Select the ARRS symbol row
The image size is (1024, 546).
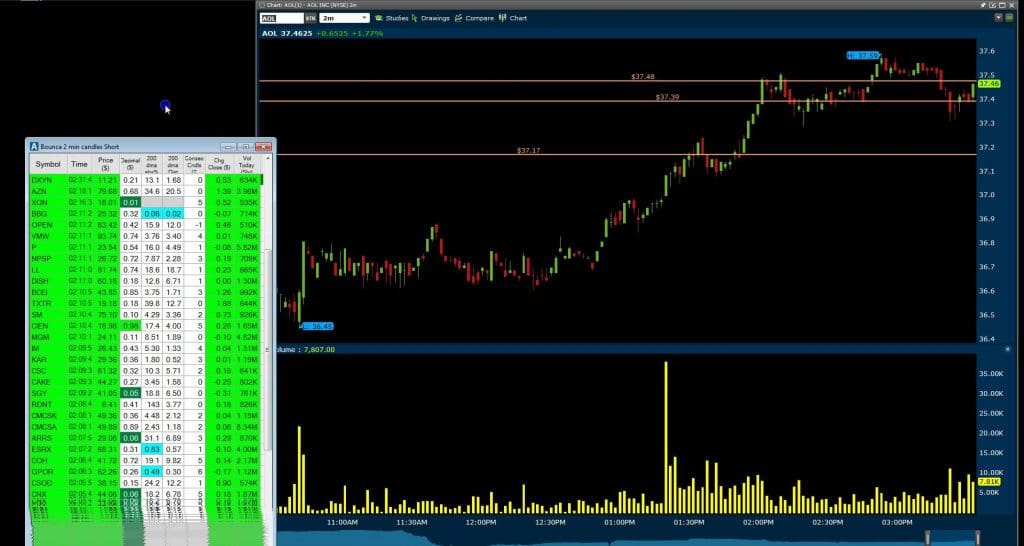click(x=146, y=438)
